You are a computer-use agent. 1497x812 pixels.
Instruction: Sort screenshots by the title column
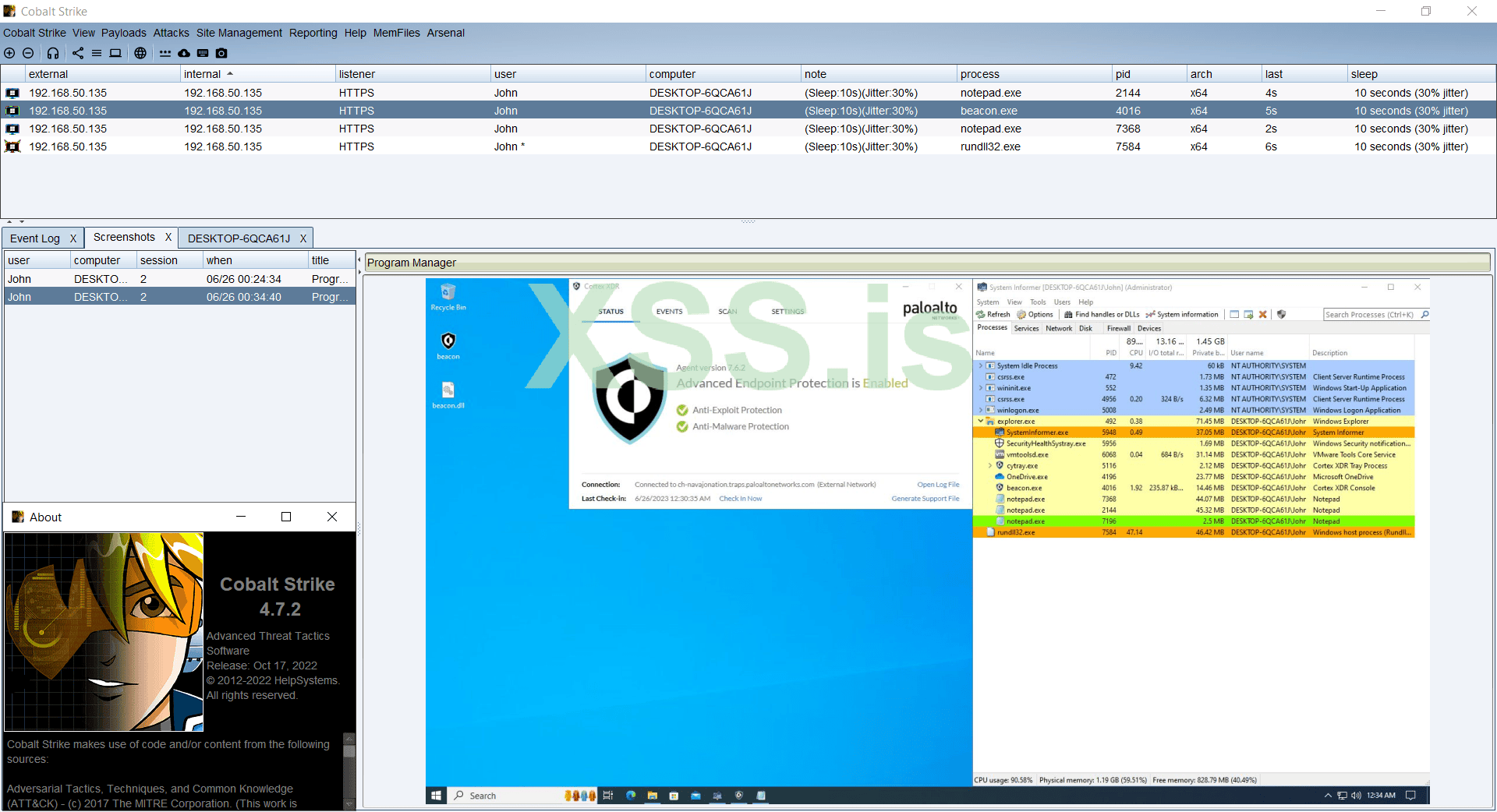coord(331,260)
